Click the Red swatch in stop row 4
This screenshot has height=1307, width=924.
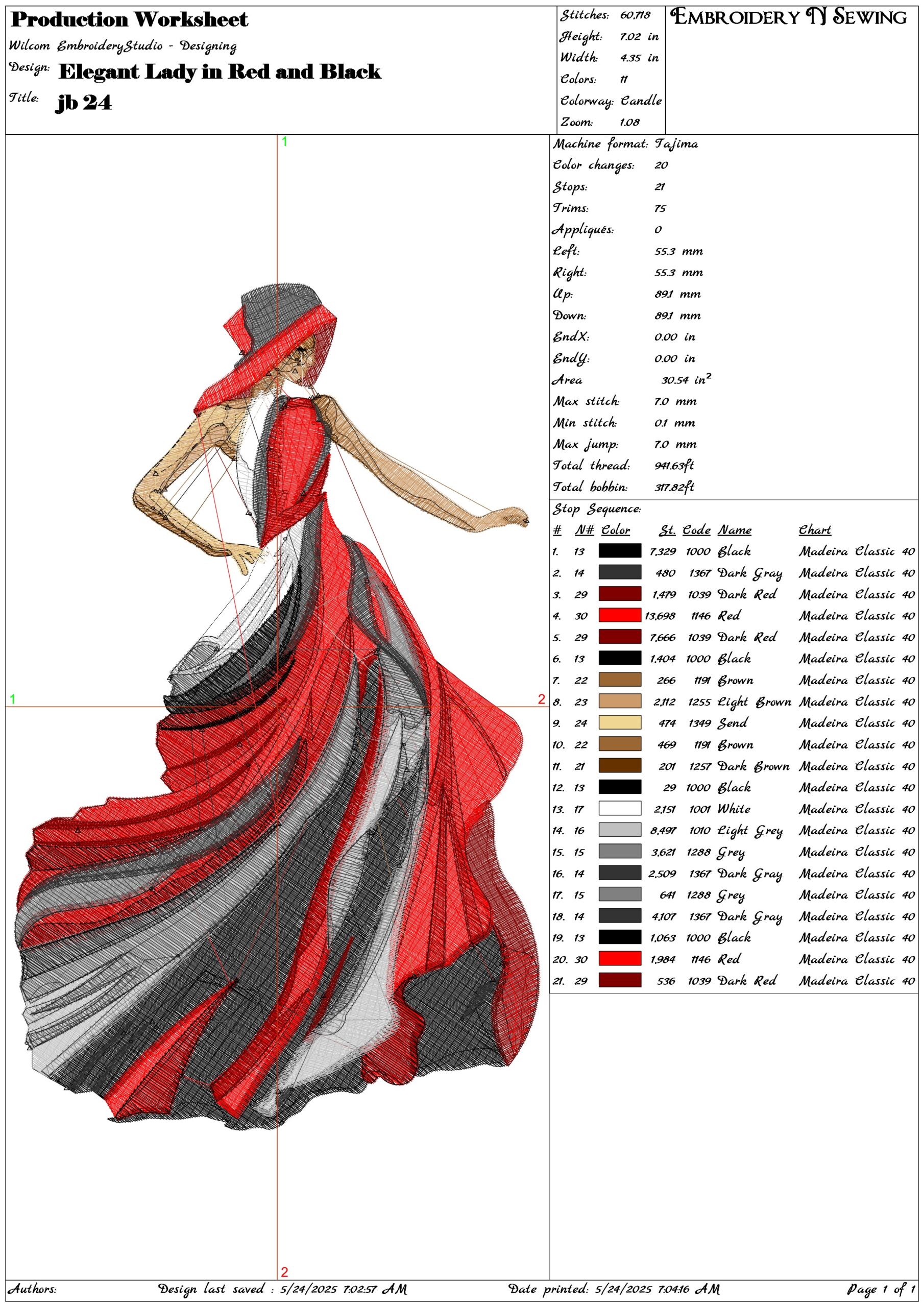620,615
